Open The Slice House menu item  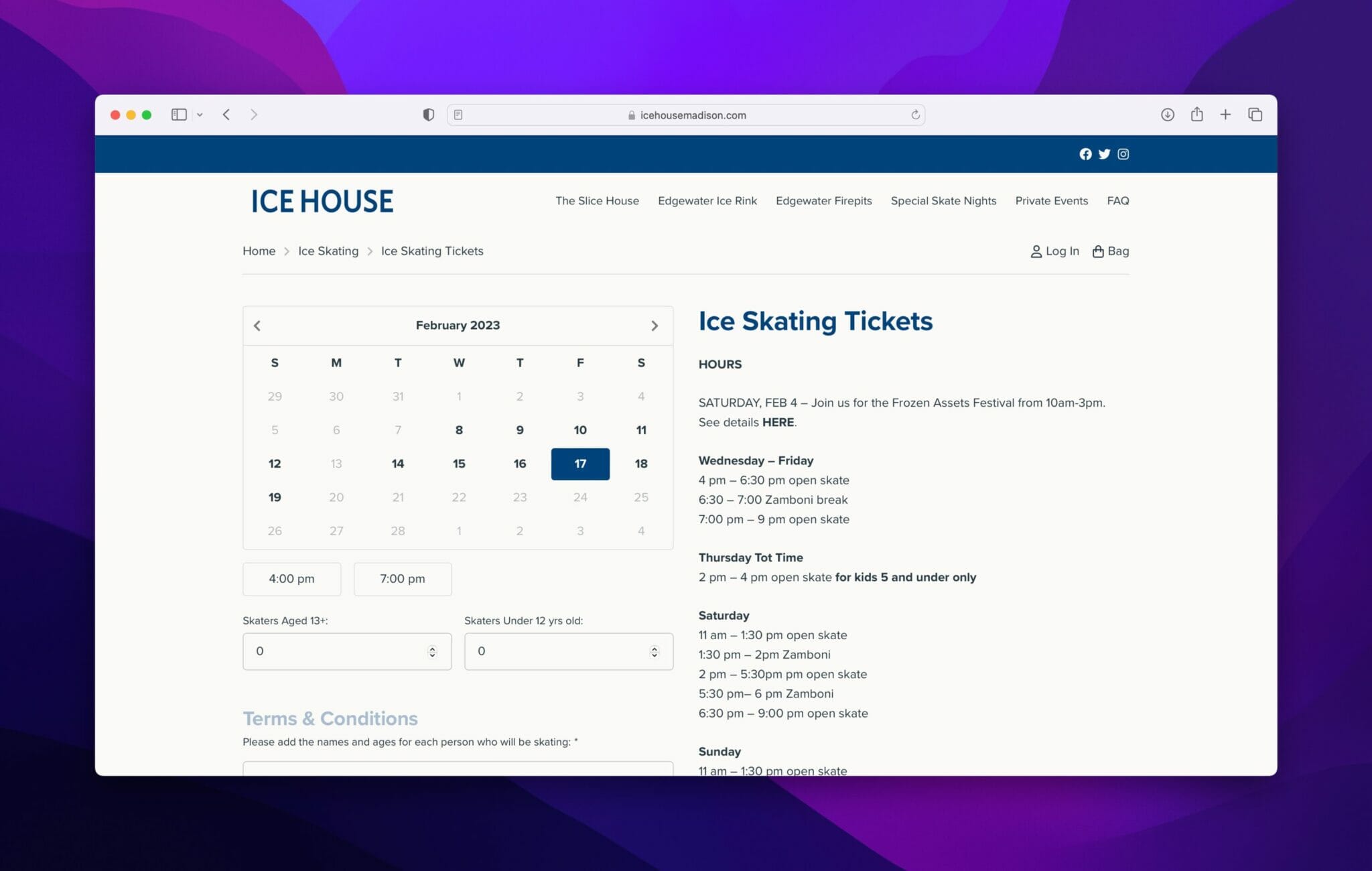click(x=597, y=201)
